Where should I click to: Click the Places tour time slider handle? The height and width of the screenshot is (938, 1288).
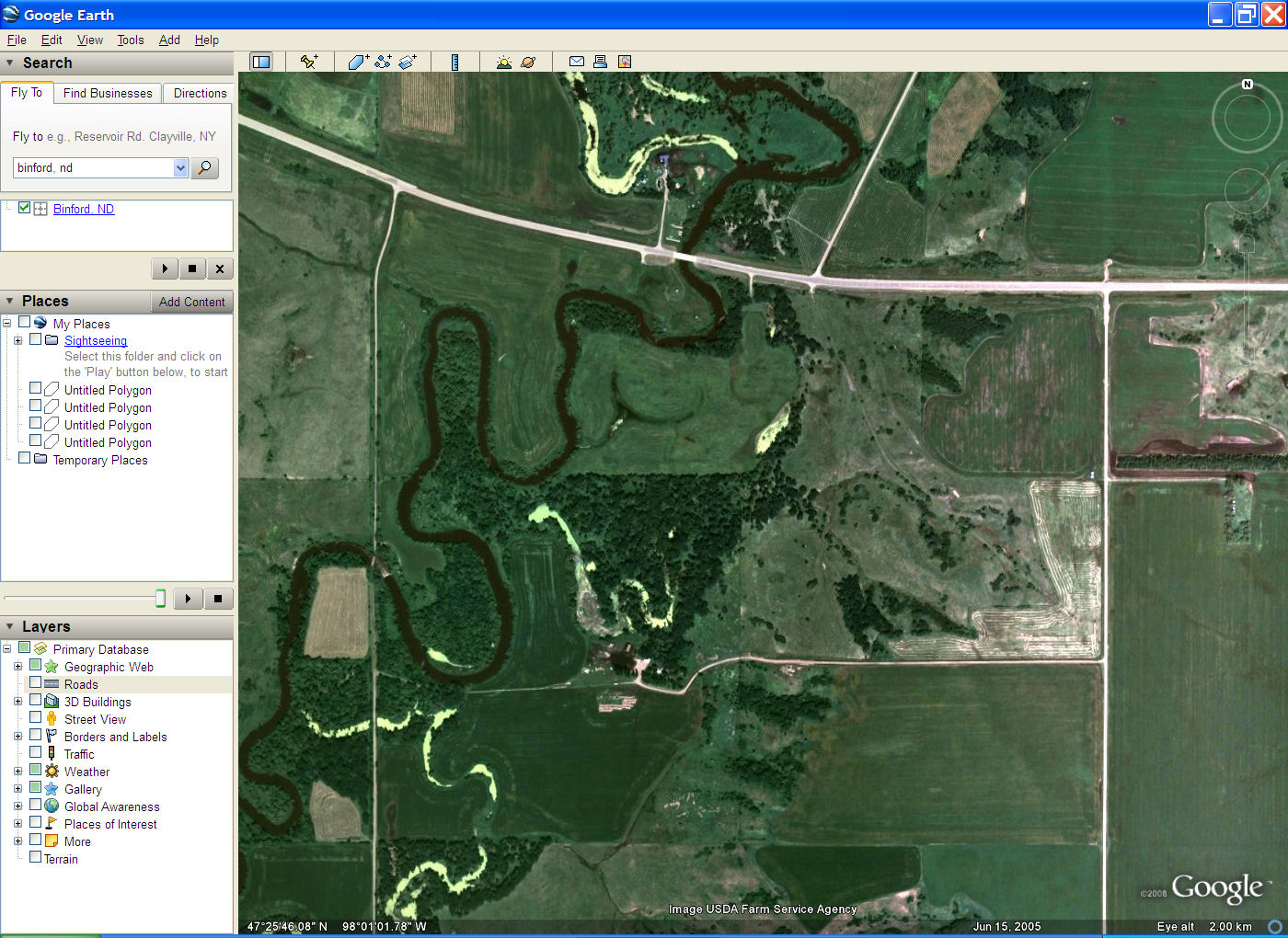(x=160, y=599)
